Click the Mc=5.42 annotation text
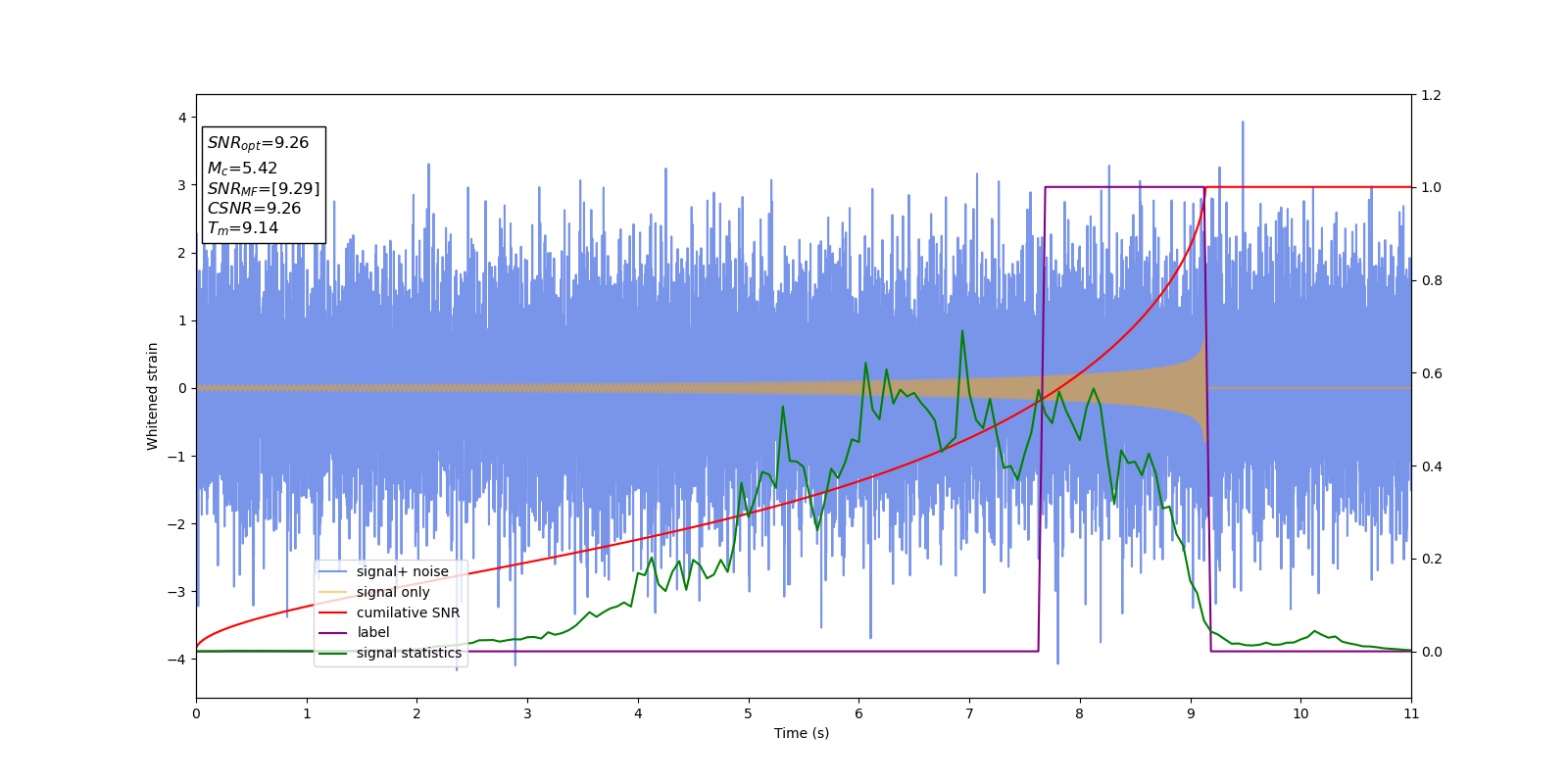This screenshot has width=1568, height=784. [242, 169]
